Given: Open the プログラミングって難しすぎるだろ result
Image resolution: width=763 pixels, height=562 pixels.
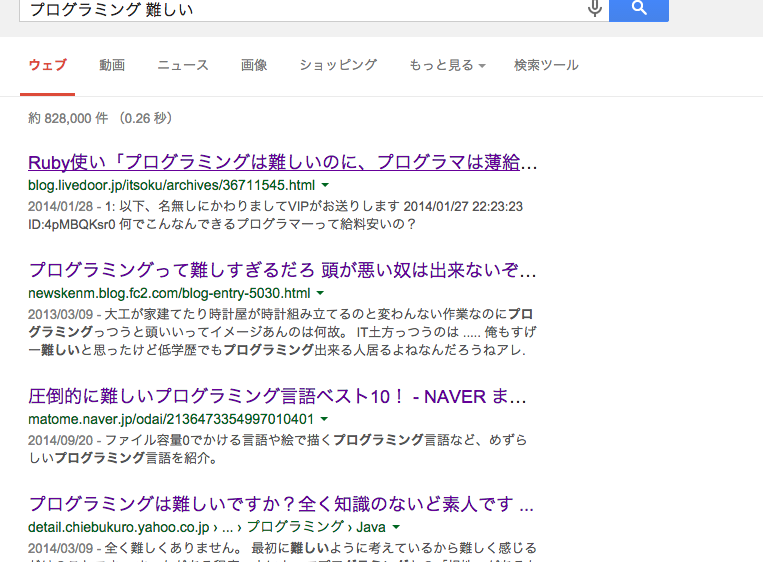Looking at the screenshot, I should 283,270.
